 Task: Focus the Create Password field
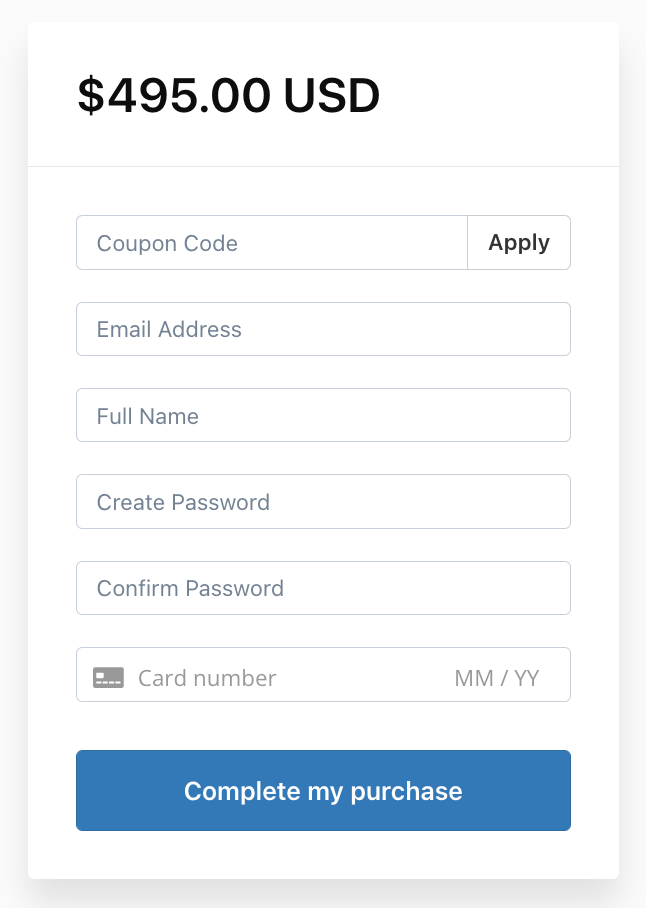pyautogui.click(x=323, y=502)
